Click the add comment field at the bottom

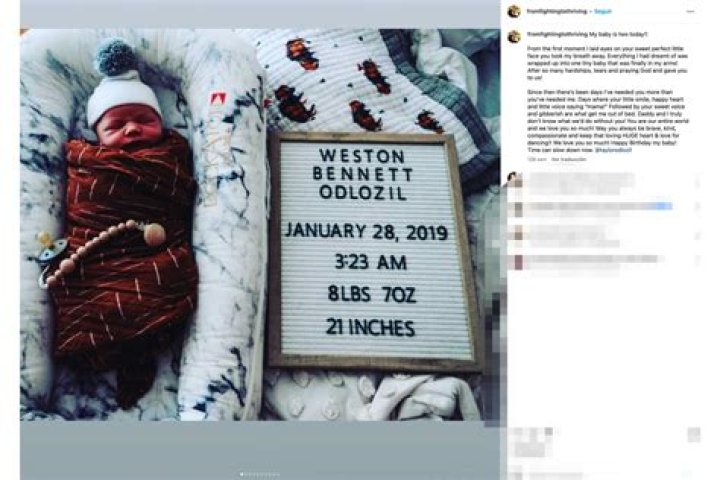[x=597, y=474]
